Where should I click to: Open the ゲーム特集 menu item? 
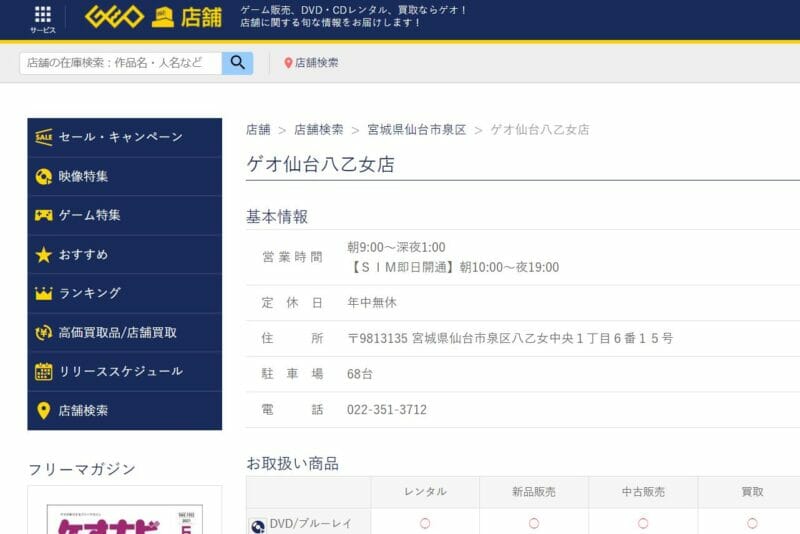124,215
